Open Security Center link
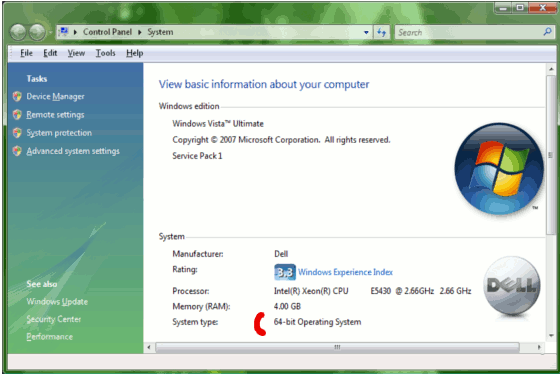Viewport: 560px width, 374px height. pyautogui.click(x=54, y=319)
